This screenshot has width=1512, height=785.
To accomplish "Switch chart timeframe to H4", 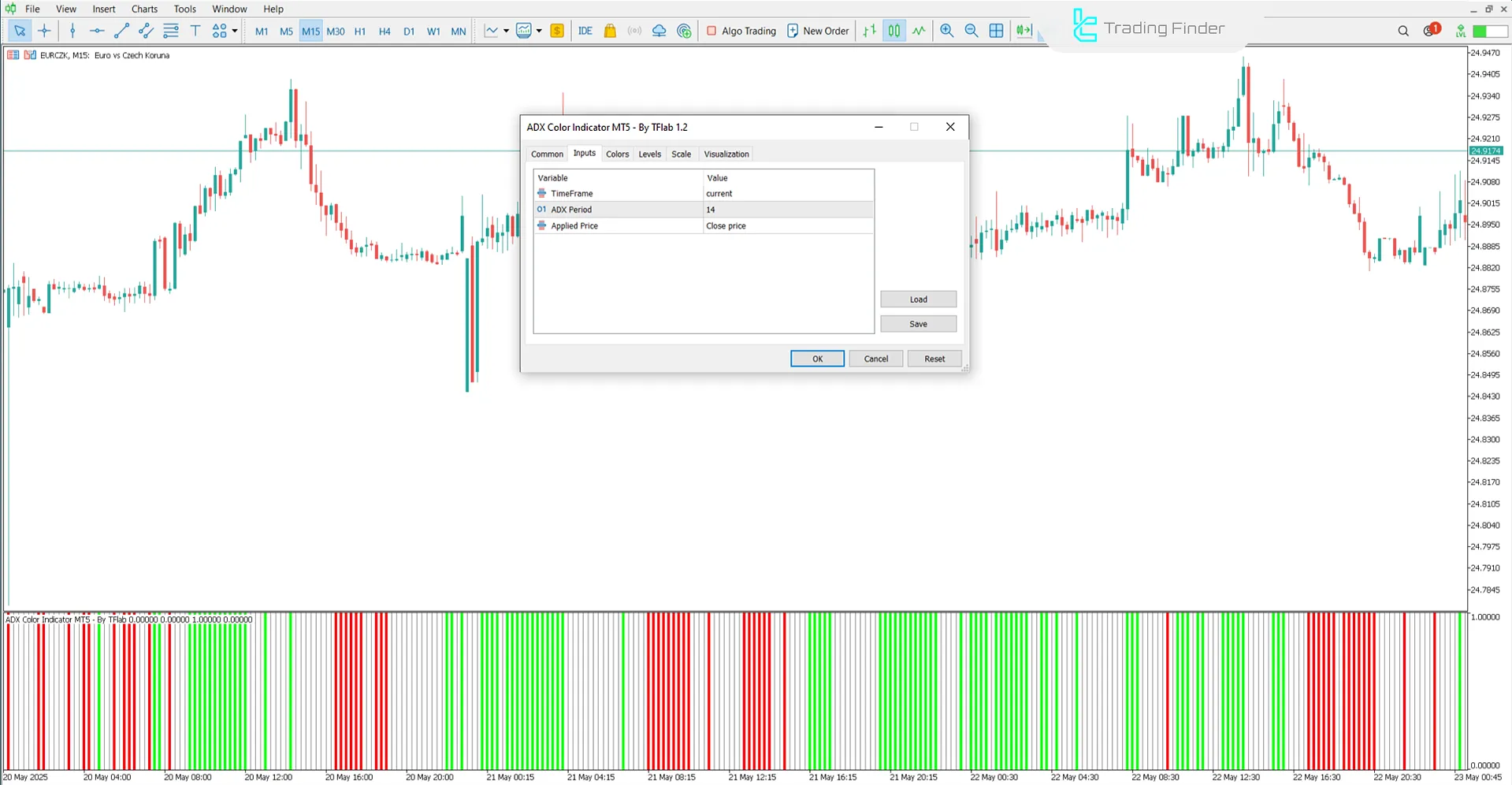I will (x=385, y=31).
